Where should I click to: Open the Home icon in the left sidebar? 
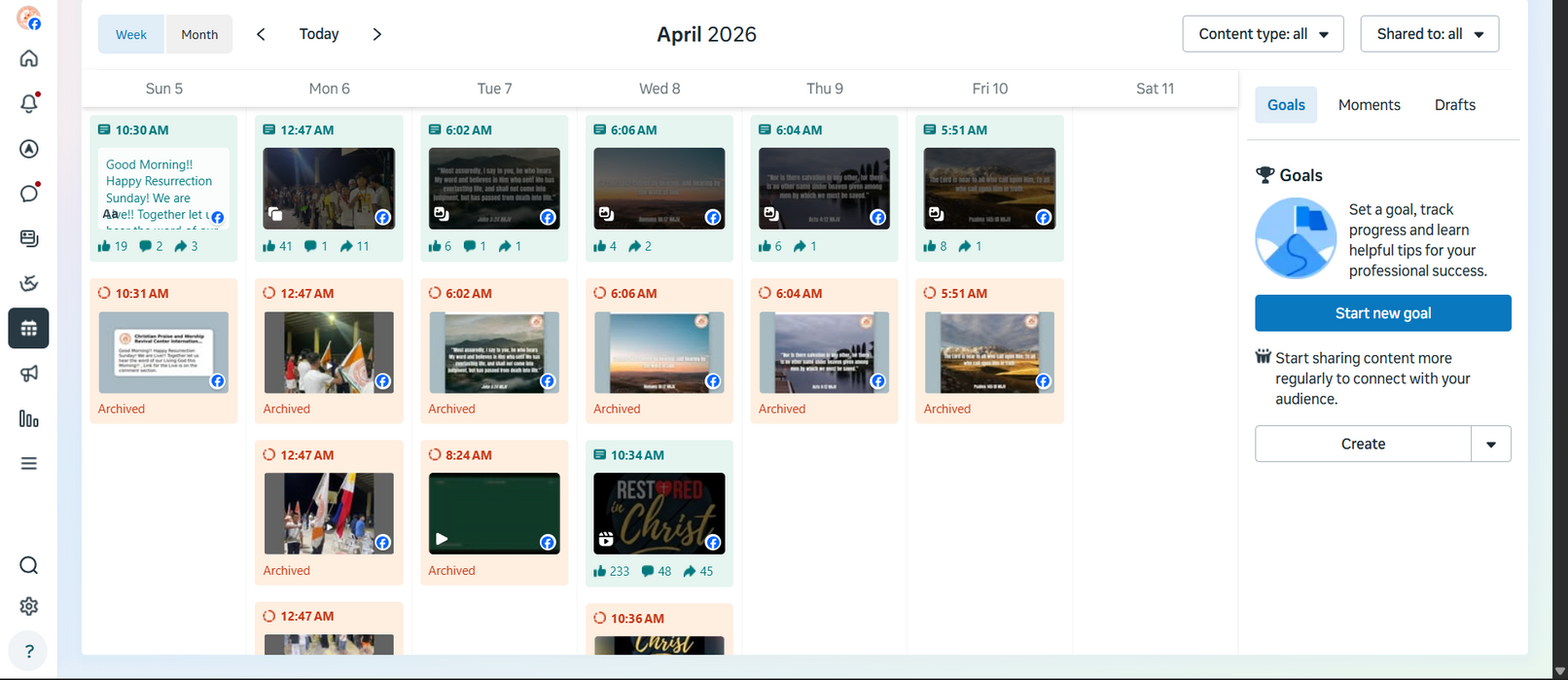(29, 58)
